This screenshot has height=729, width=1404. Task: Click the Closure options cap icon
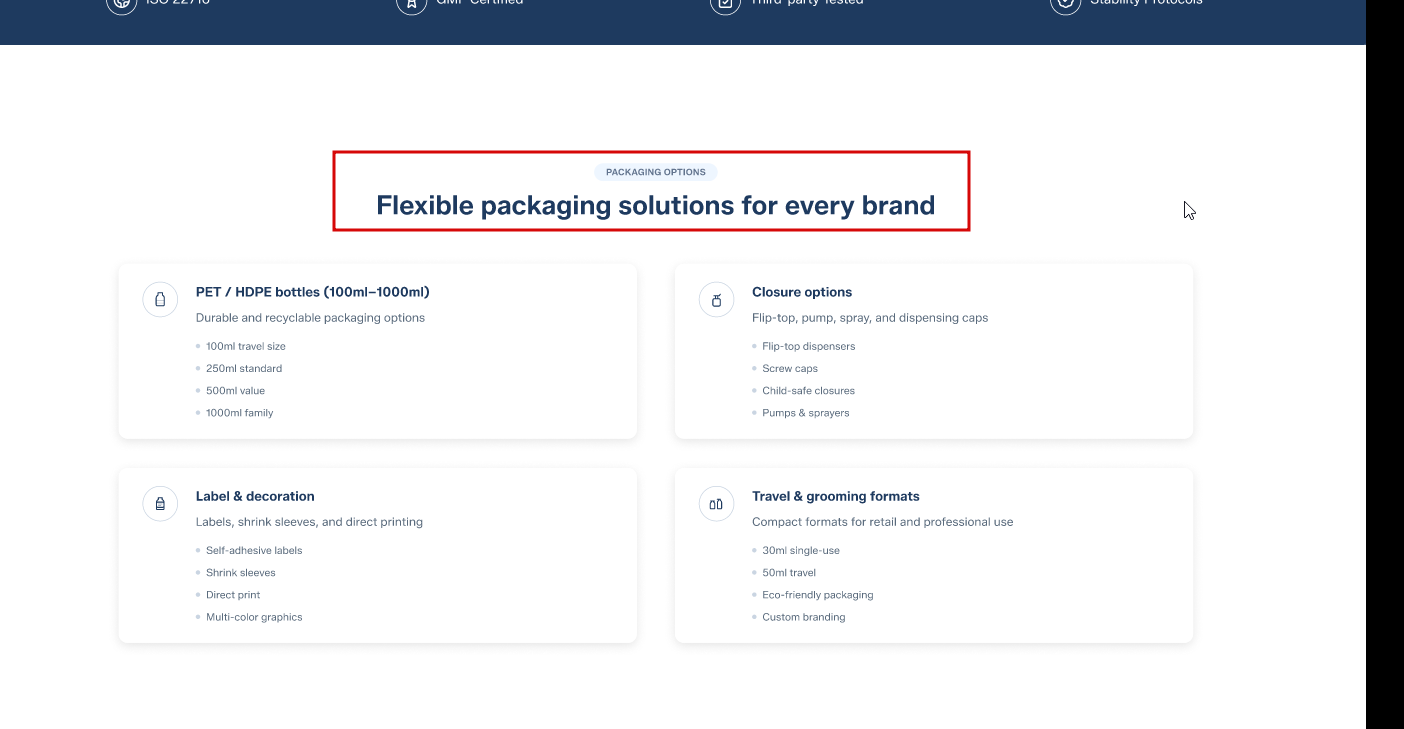click(x=716, y=300)
